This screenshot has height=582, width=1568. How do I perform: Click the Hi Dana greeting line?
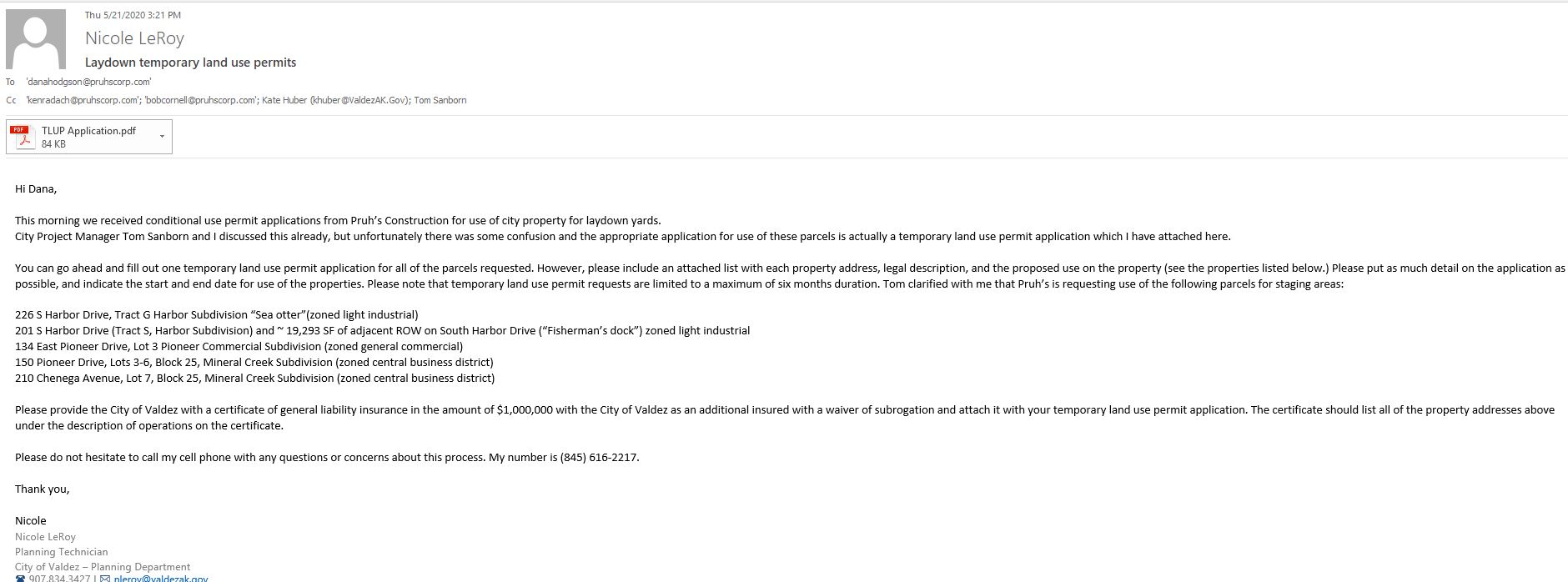[36, 189]
